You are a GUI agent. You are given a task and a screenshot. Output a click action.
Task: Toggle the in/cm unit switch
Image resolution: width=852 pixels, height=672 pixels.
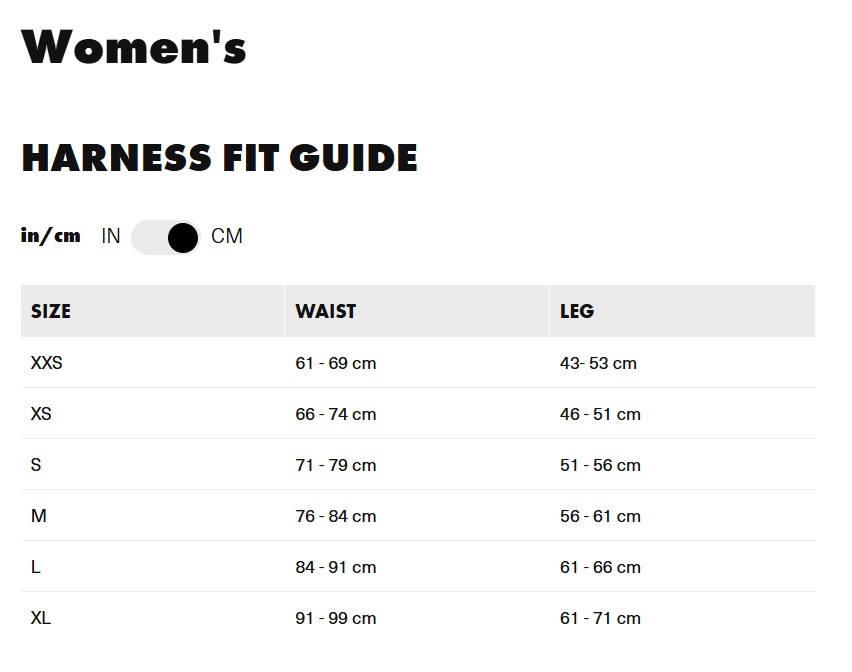tap(166, 237)
